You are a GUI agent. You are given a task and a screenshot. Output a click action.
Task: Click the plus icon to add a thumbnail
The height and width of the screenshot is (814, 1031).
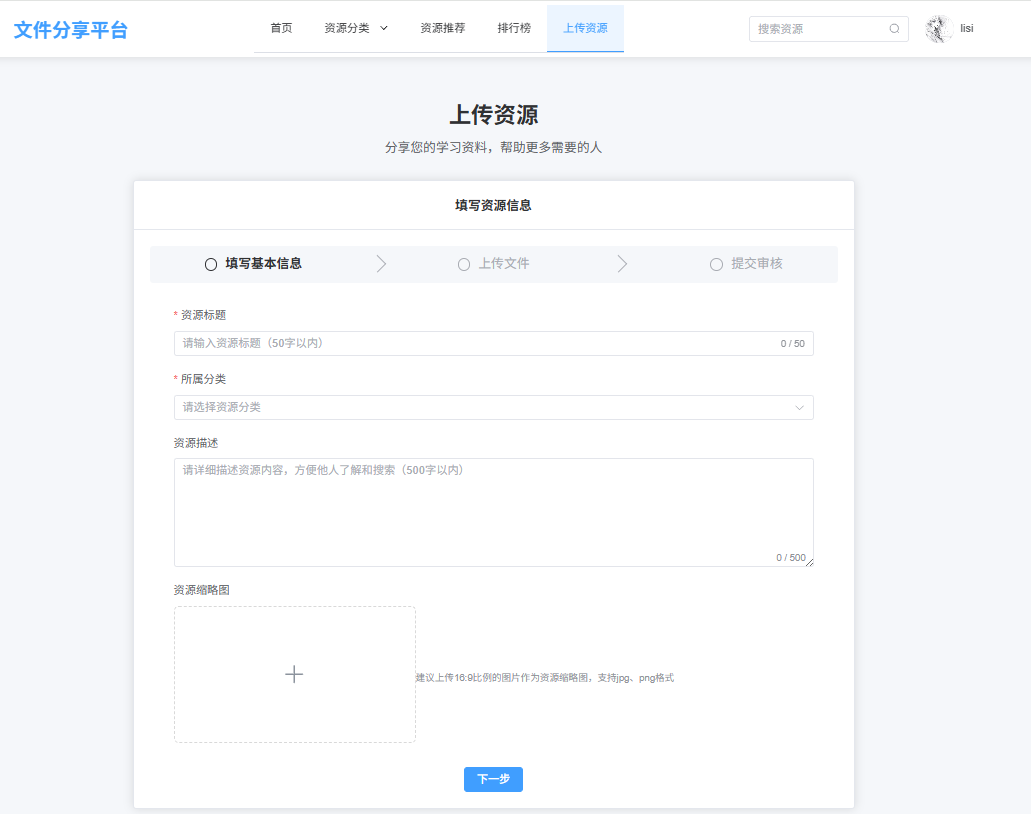(x=294, y=674)
